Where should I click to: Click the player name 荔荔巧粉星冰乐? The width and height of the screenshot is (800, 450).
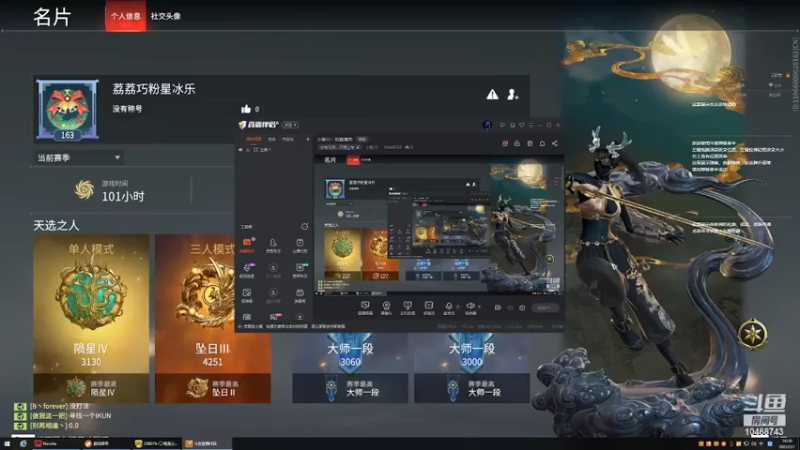pyautogui.click(x=154, y=89)
